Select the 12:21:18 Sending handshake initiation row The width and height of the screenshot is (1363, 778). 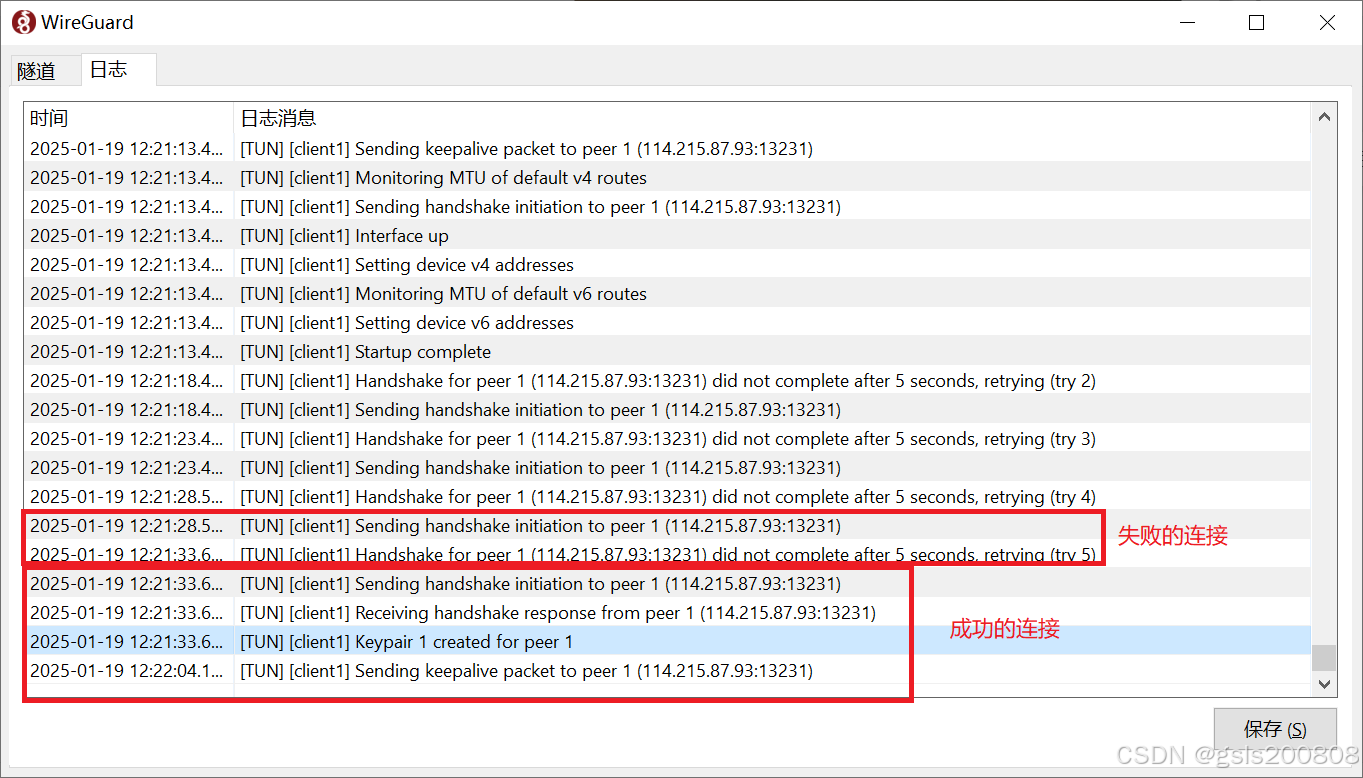667,410
